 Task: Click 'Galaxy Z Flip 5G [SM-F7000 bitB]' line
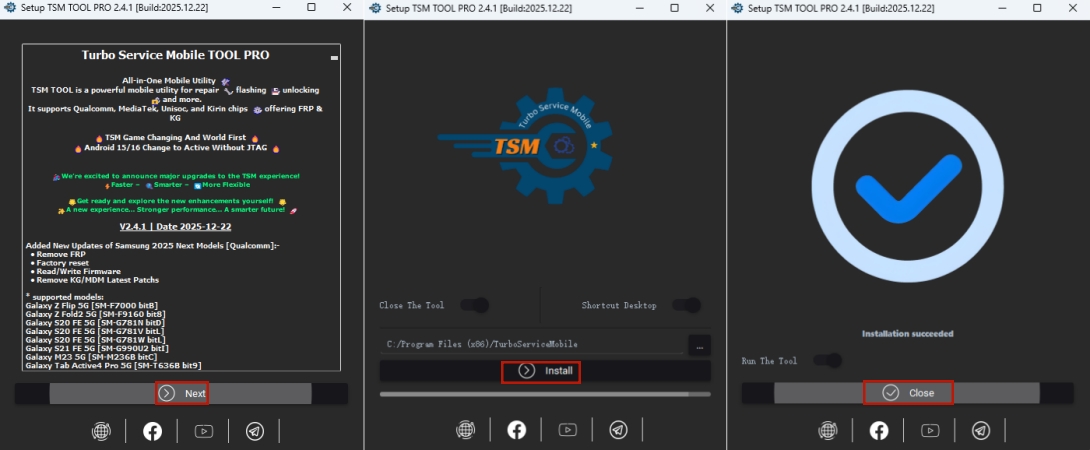(x=92, y=305)
